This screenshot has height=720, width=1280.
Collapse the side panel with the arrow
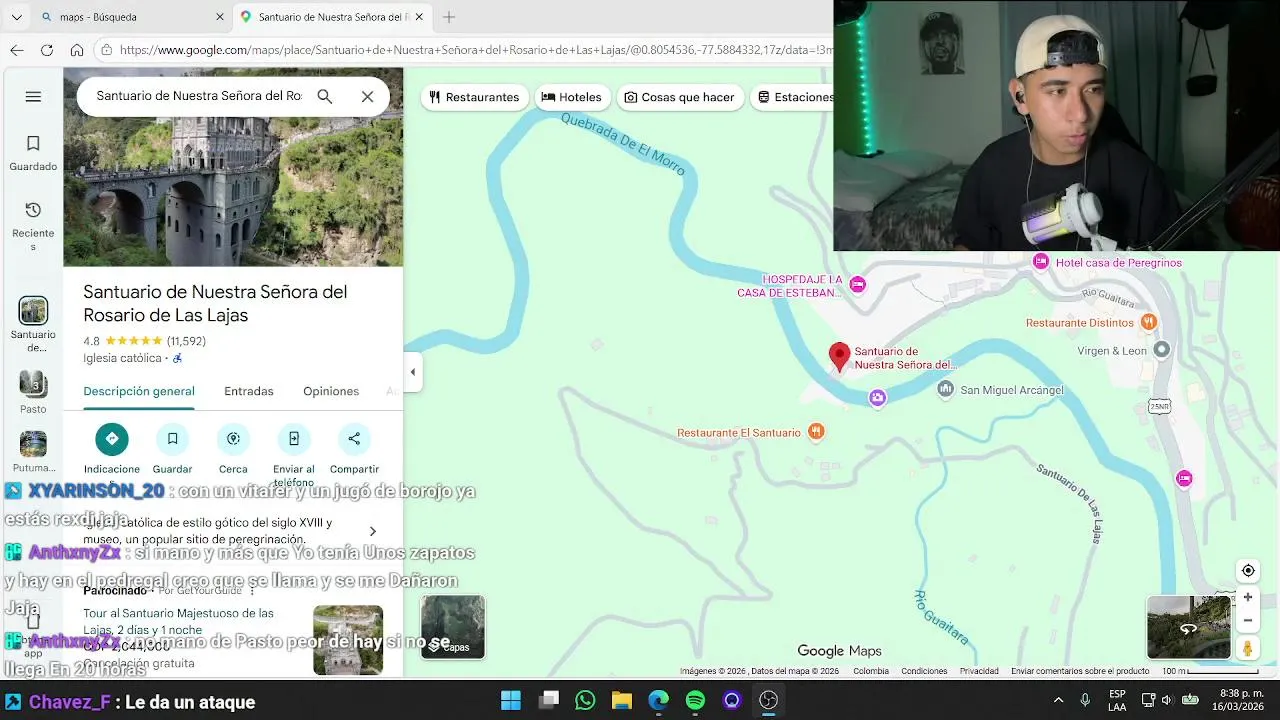click(412, 372)
